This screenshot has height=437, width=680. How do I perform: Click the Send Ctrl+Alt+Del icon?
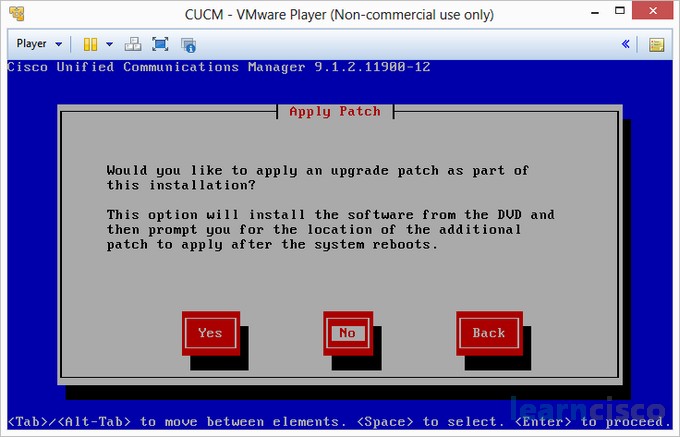(x=134, y=44)
